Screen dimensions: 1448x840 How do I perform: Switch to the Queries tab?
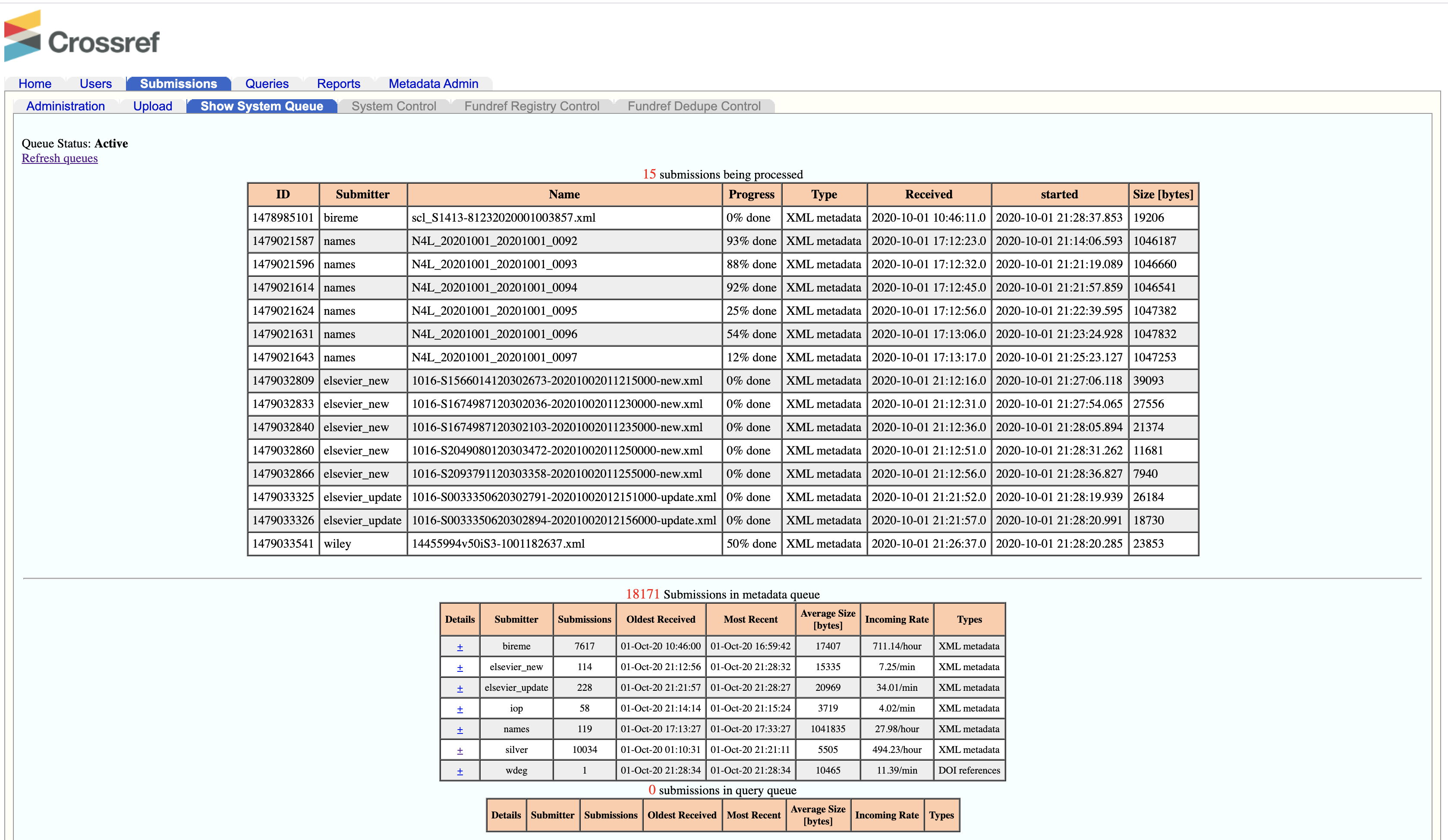click(x=266, y=83)
